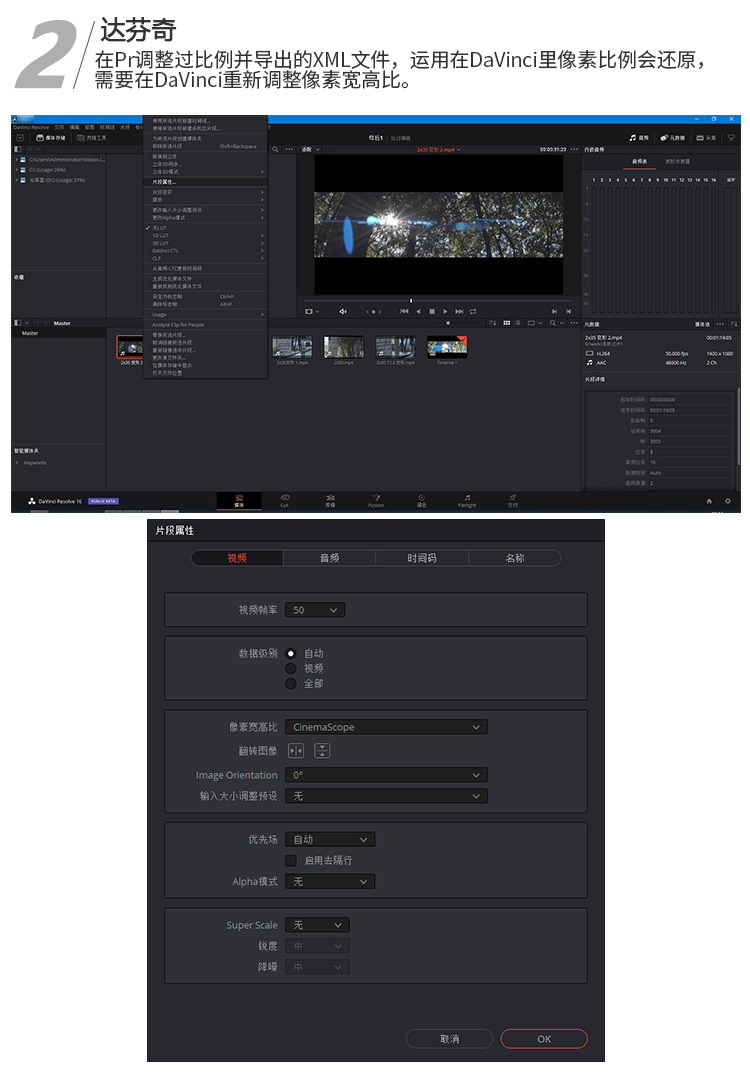
Task: Open Usage submenu in context menu
Action: [205, 314]
